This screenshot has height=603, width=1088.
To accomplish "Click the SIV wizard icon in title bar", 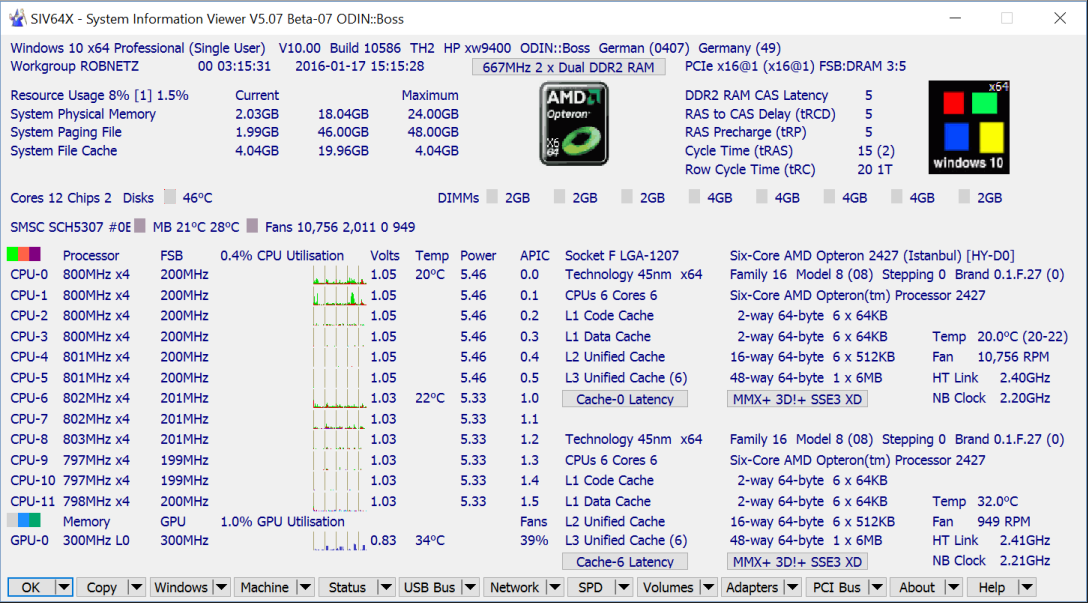I will 18,19.
